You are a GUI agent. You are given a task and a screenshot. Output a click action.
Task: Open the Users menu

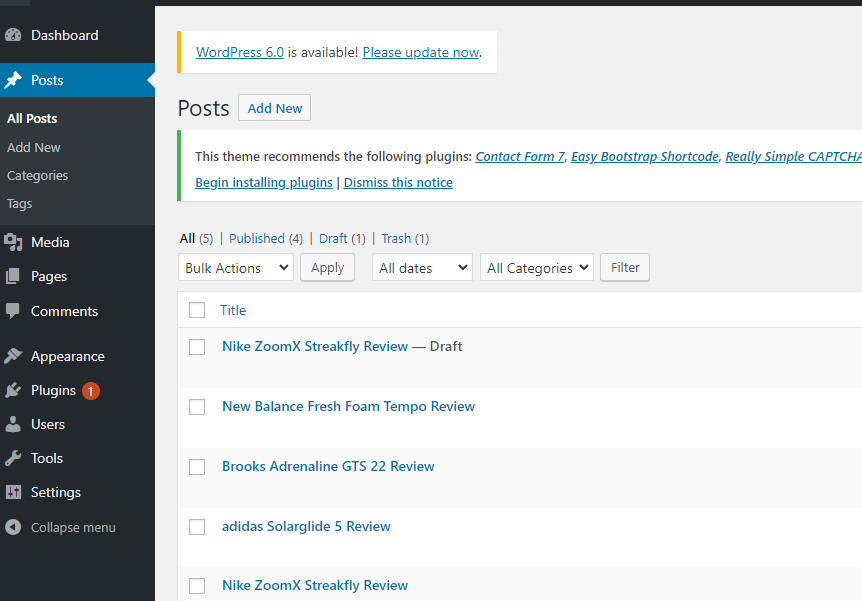click(x=48, y=424)
